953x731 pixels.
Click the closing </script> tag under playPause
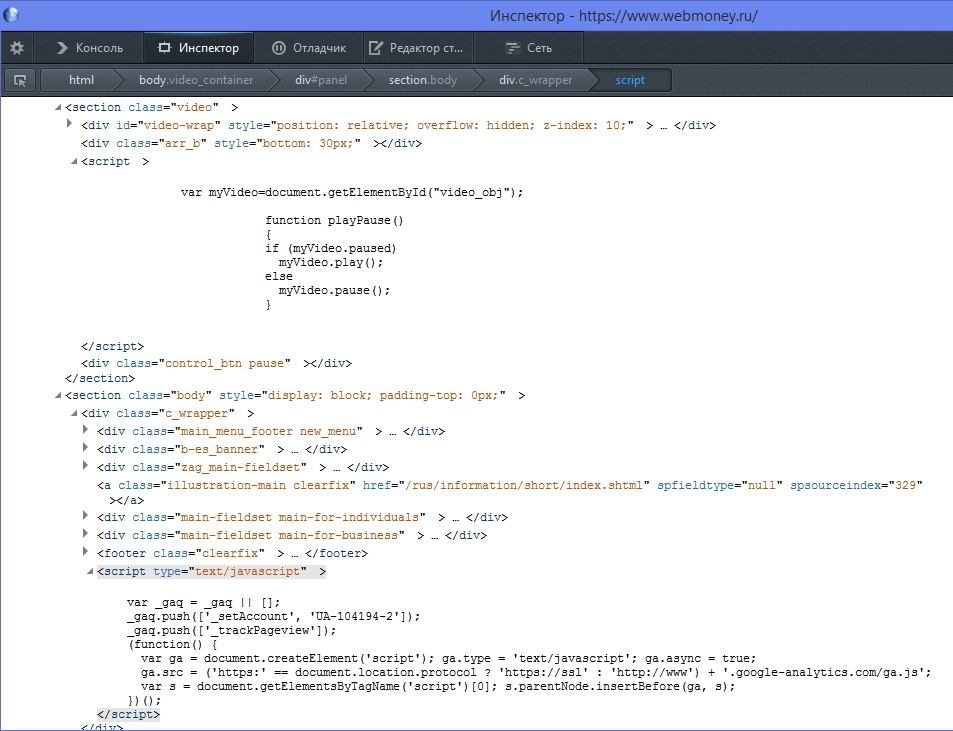(112, 346)
